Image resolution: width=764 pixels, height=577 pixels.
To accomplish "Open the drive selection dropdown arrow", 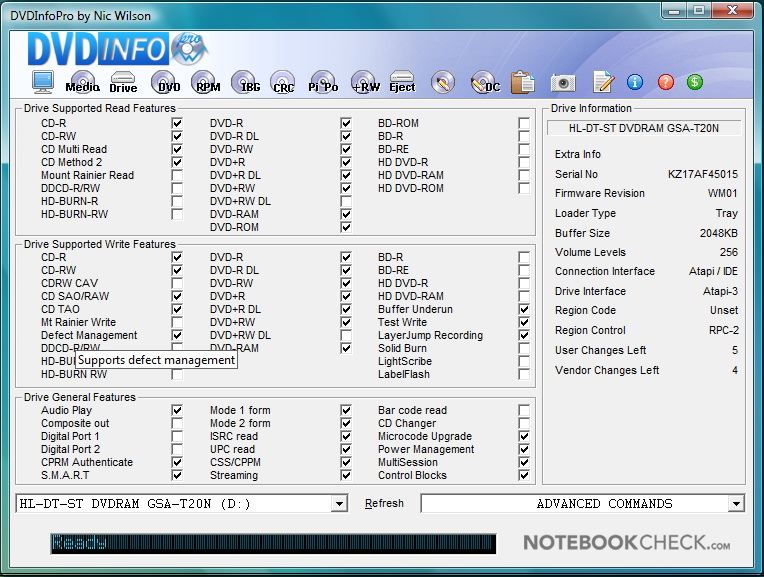I will coord(339,503).
